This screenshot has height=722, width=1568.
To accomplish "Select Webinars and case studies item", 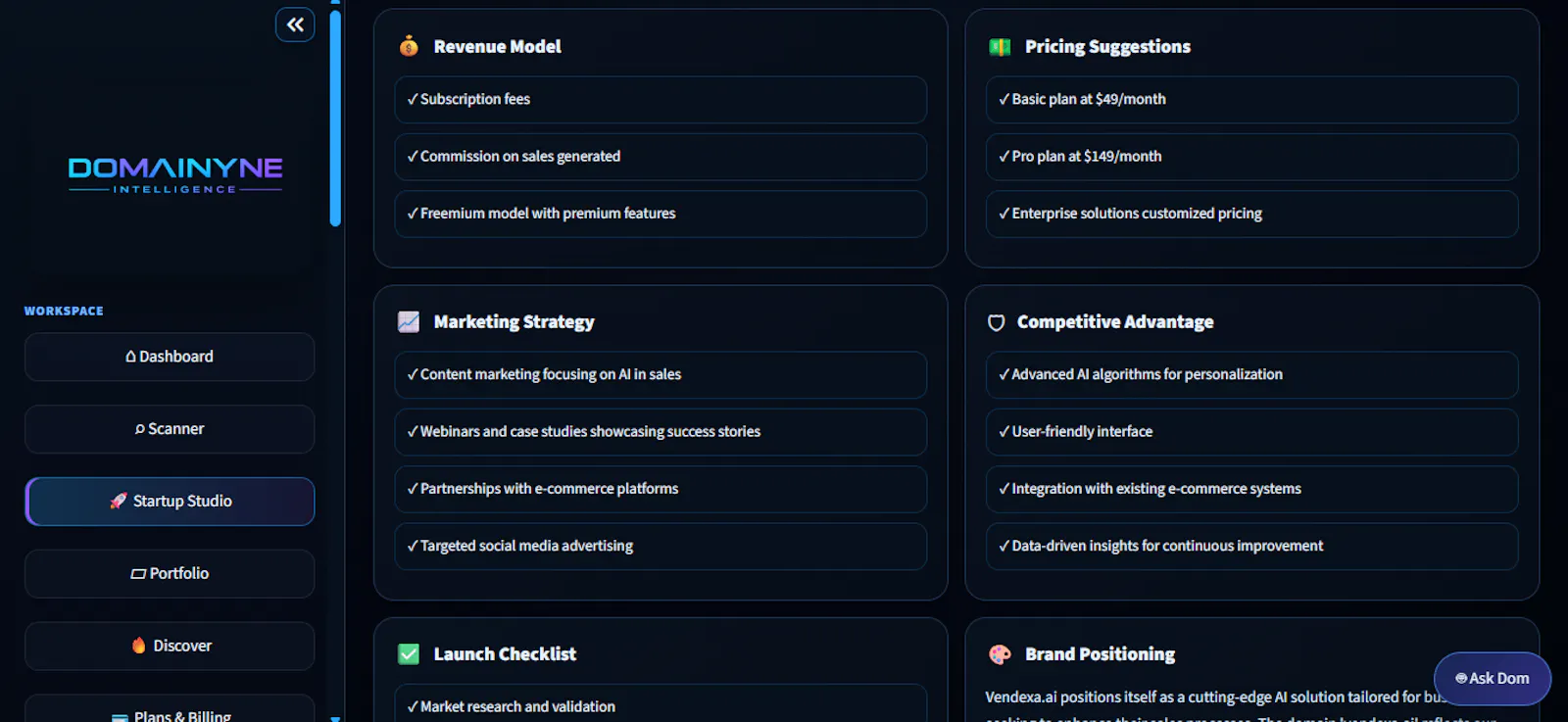I will (661, 432).
